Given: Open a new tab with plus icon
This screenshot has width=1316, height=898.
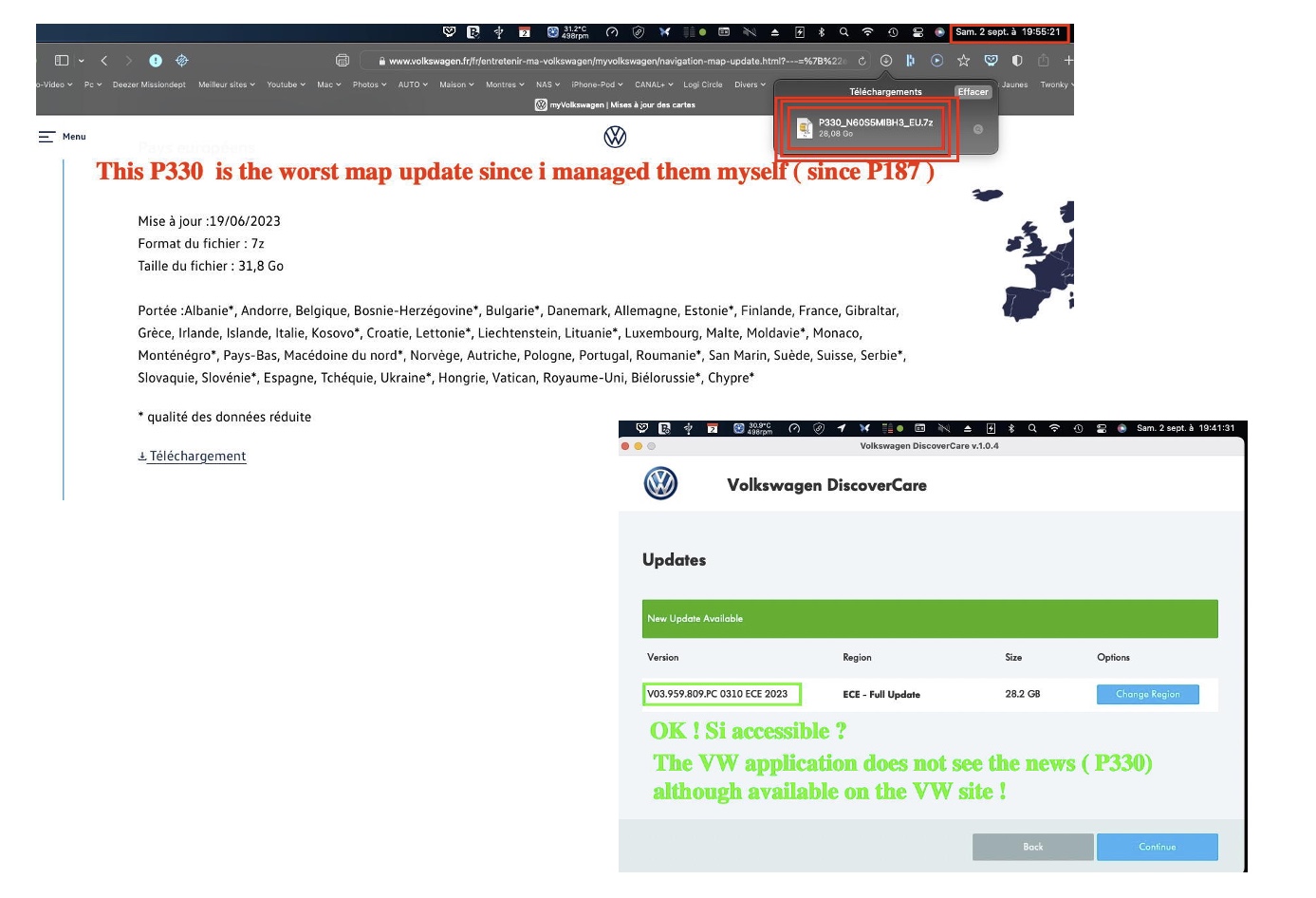Looking at the screenshot, I should tap(1068, 61).
